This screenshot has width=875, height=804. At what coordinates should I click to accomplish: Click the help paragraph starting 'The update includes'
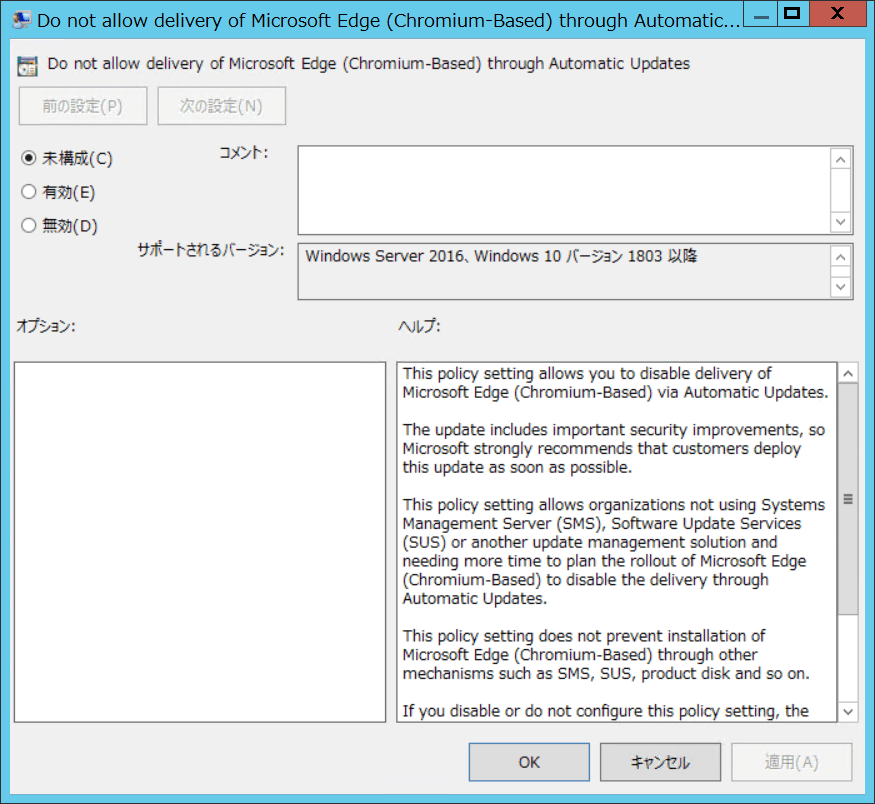pos(614,449)
